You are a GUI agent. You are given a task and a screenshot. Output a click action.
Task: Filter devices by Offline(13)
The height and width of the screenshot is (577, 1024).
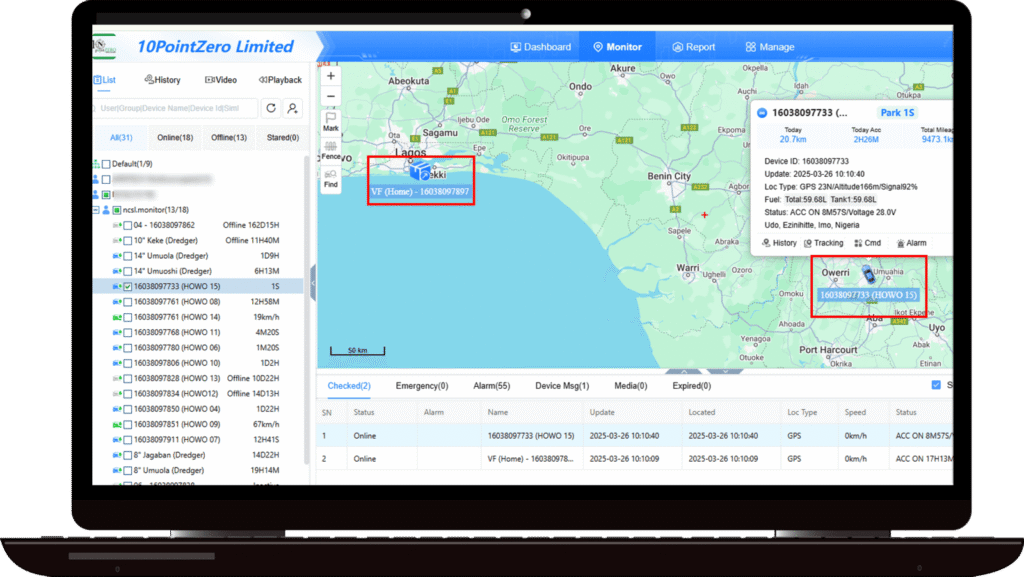pos(229,138)
